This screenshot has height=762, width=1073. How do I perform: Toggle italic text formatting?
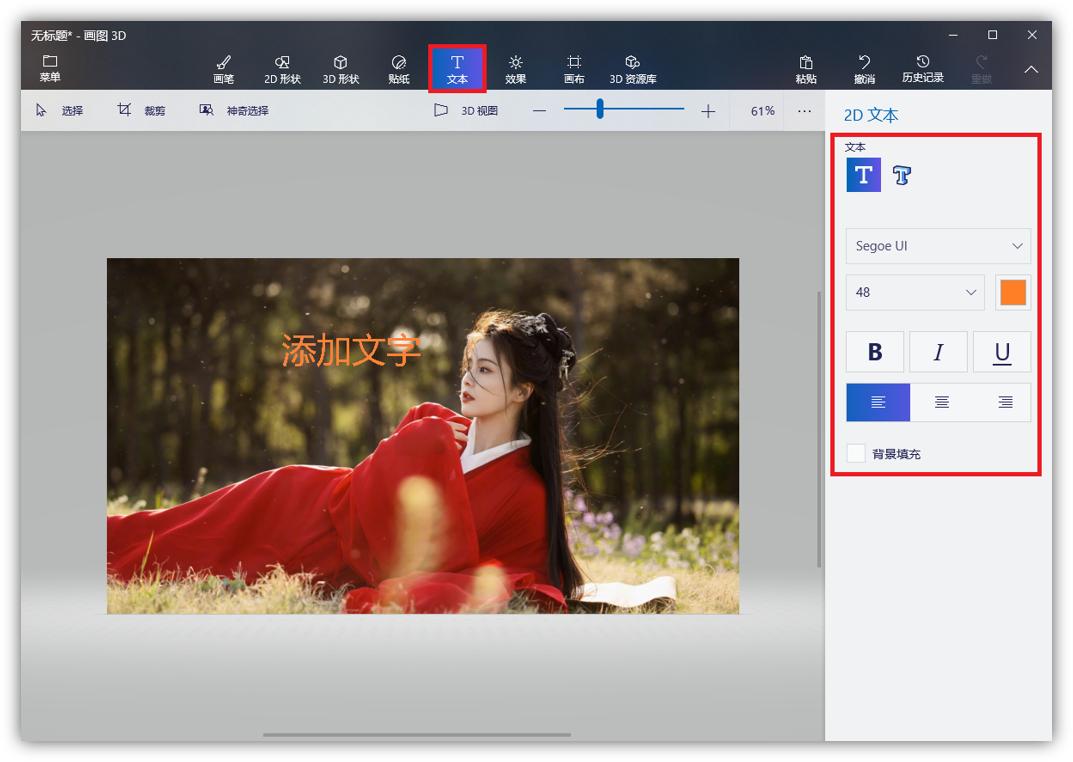[x=938, y=352]
